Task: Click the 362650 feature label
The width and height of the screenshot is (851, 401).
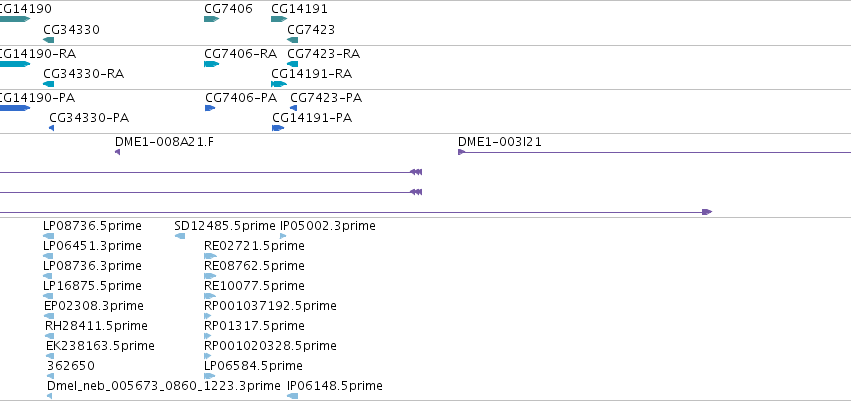Action: tap(71, 366)
